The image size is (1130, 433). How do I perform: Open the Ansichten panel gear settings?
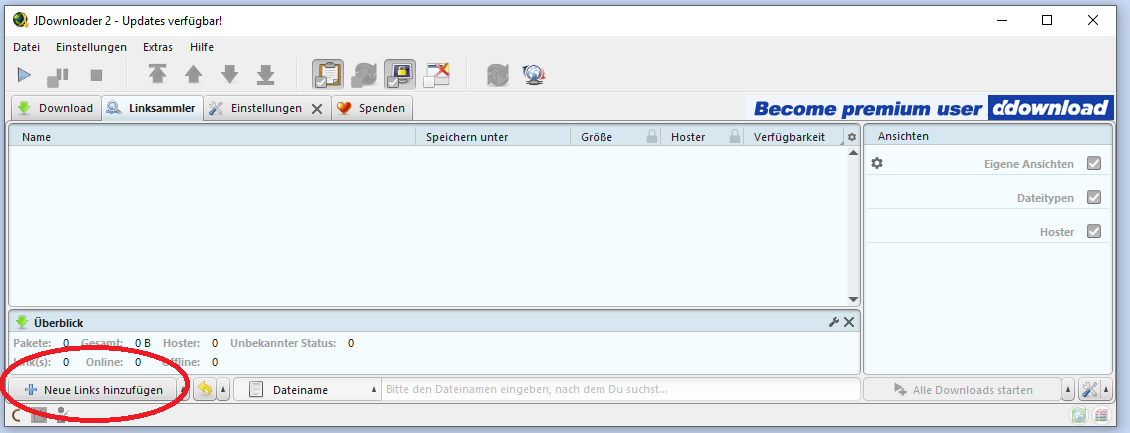pyautogui.click(x=876, y=164)
